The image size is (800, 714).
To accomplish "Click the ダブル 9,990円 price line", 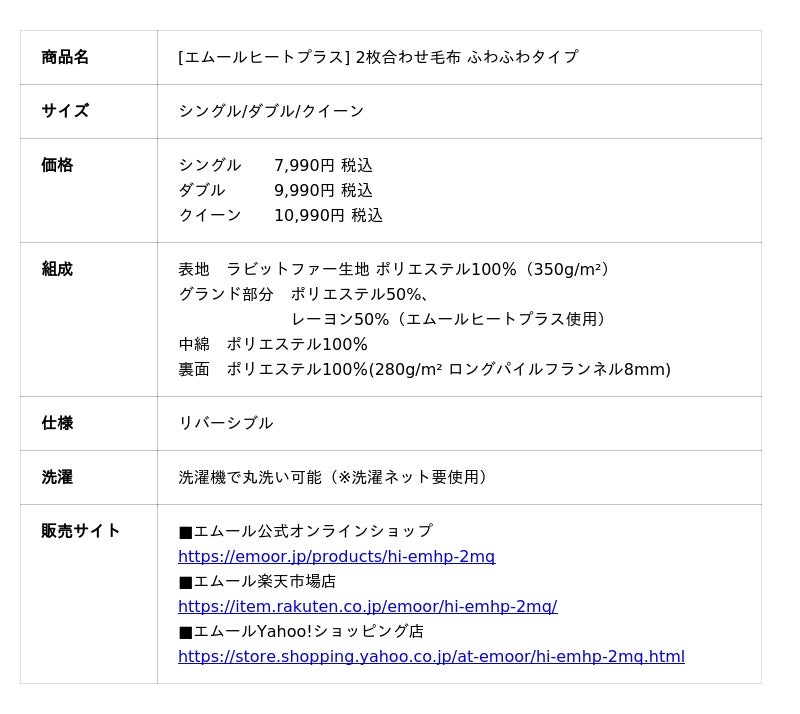I will (275, 190).
